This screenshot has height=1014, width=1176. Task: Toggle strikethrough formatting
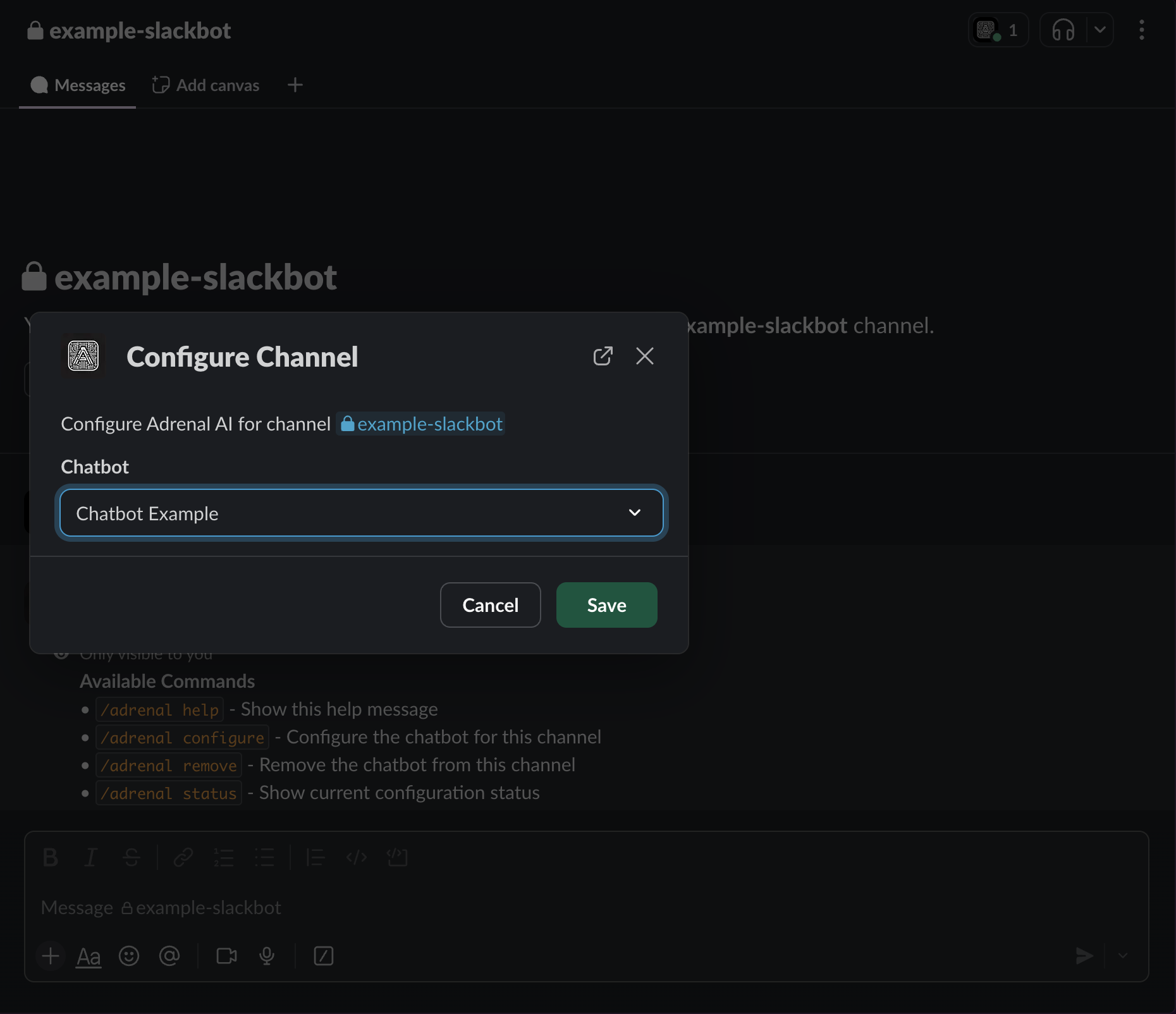click(x=132, y=858)
